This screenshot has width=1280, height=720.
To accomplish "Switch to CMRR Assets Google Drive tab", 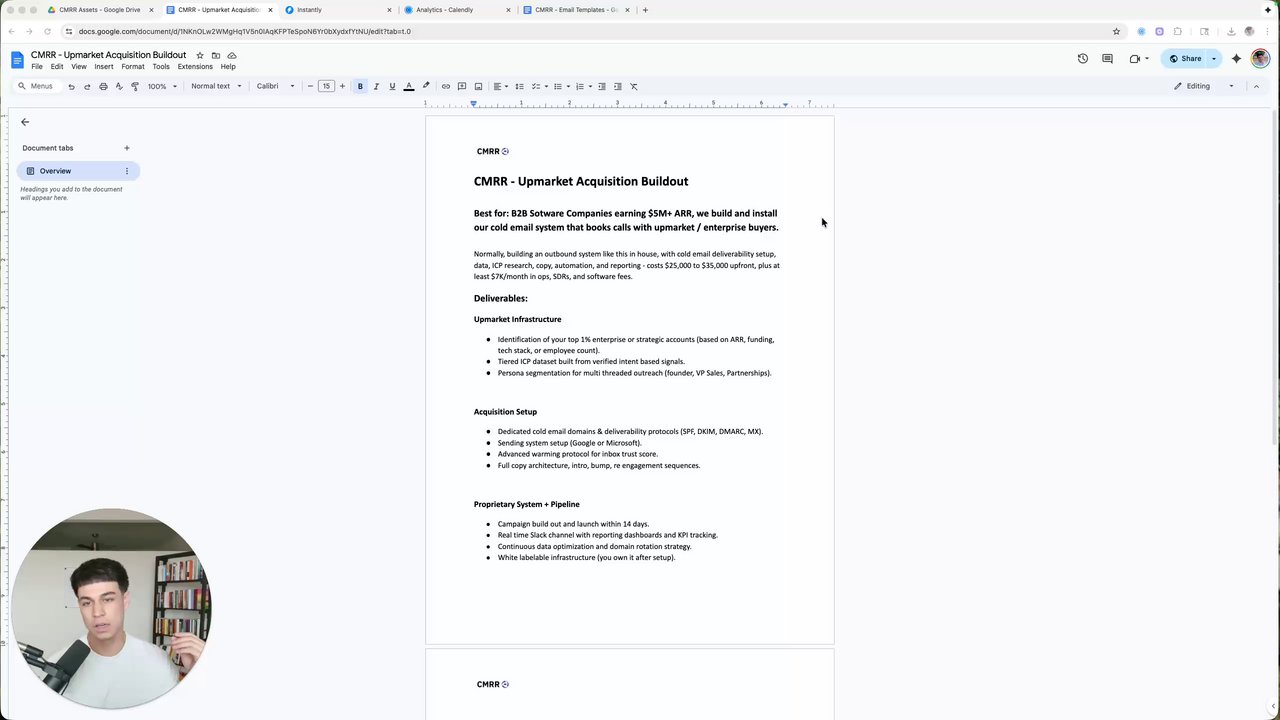I will point(100,10).
